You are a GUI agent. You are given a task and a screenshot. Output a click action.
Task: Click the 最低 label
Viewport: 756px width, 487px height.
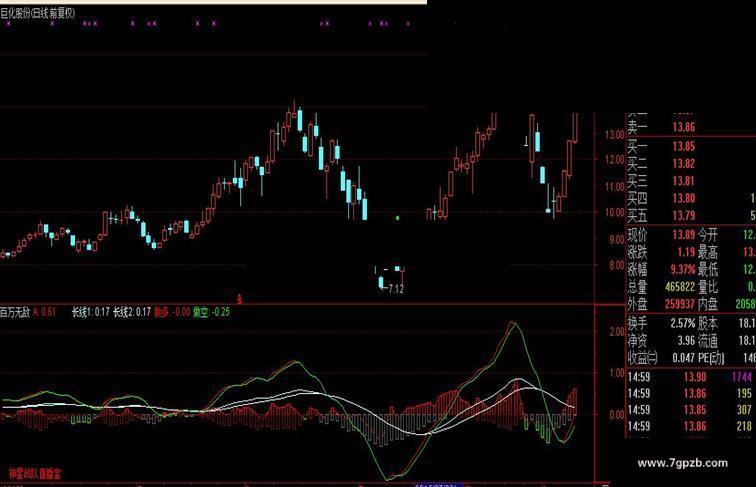708,270
